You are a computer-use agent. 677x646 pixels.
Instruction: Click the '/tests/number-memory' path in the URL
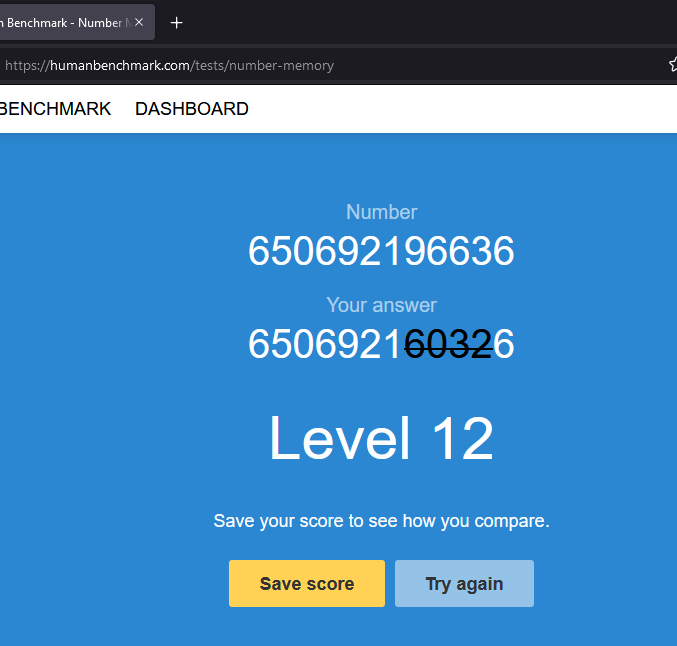(x=263, y=66)
